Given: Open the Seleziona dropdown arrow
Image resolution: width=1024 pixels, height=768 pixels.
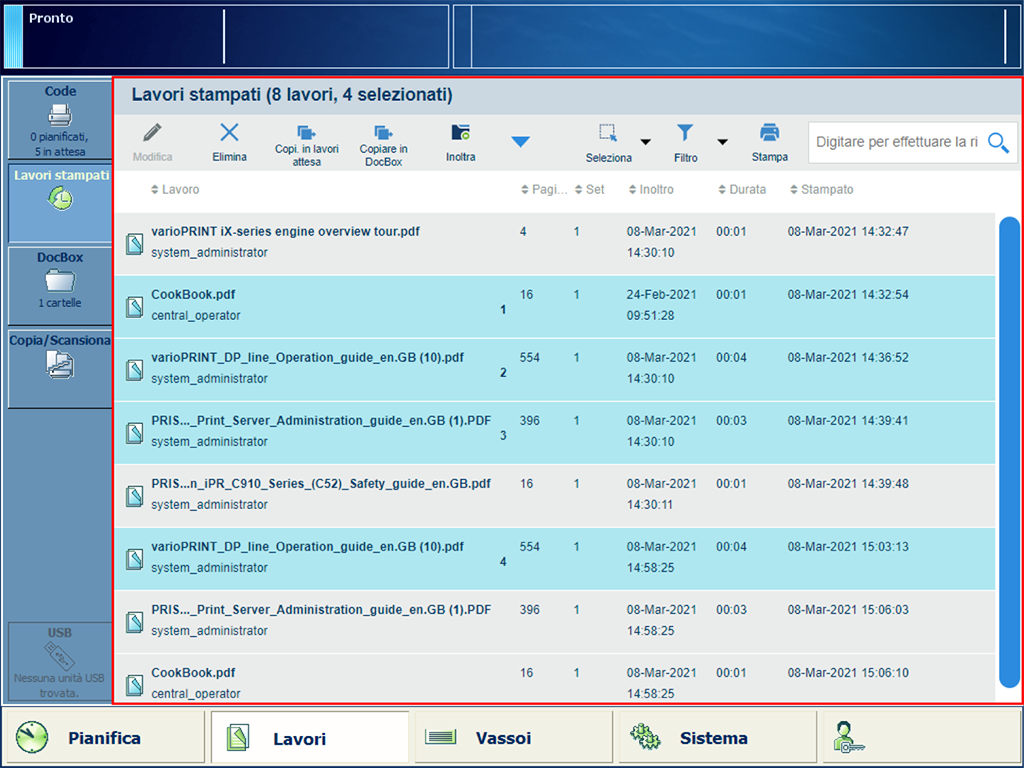Looking at the screenshot, I should click(645, 142).
